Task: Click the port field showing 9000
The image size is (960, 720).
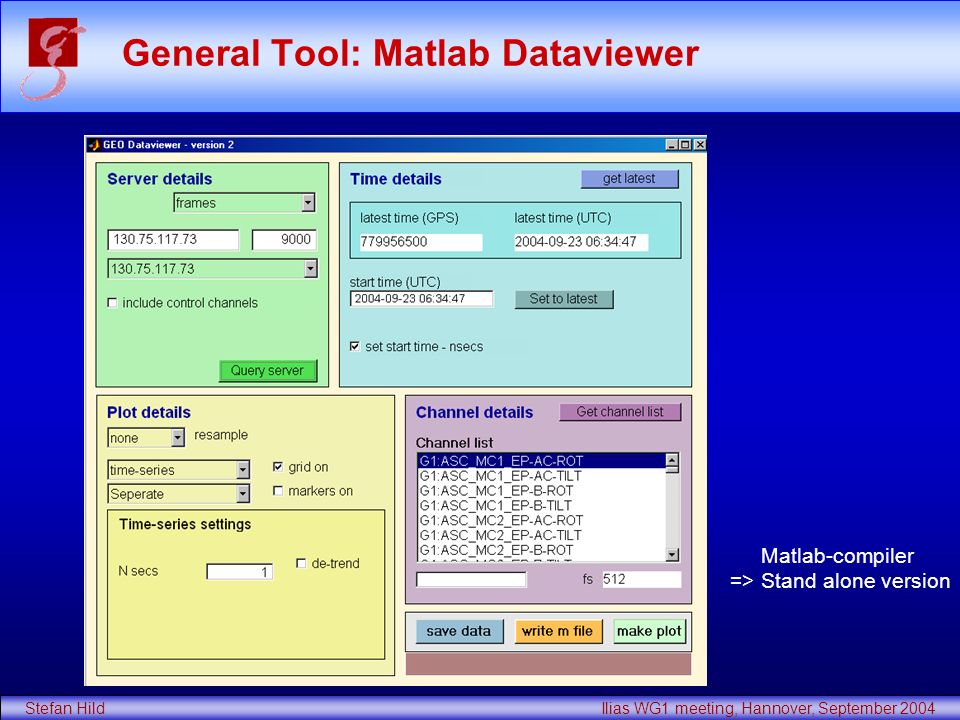Action: (284, 239)
